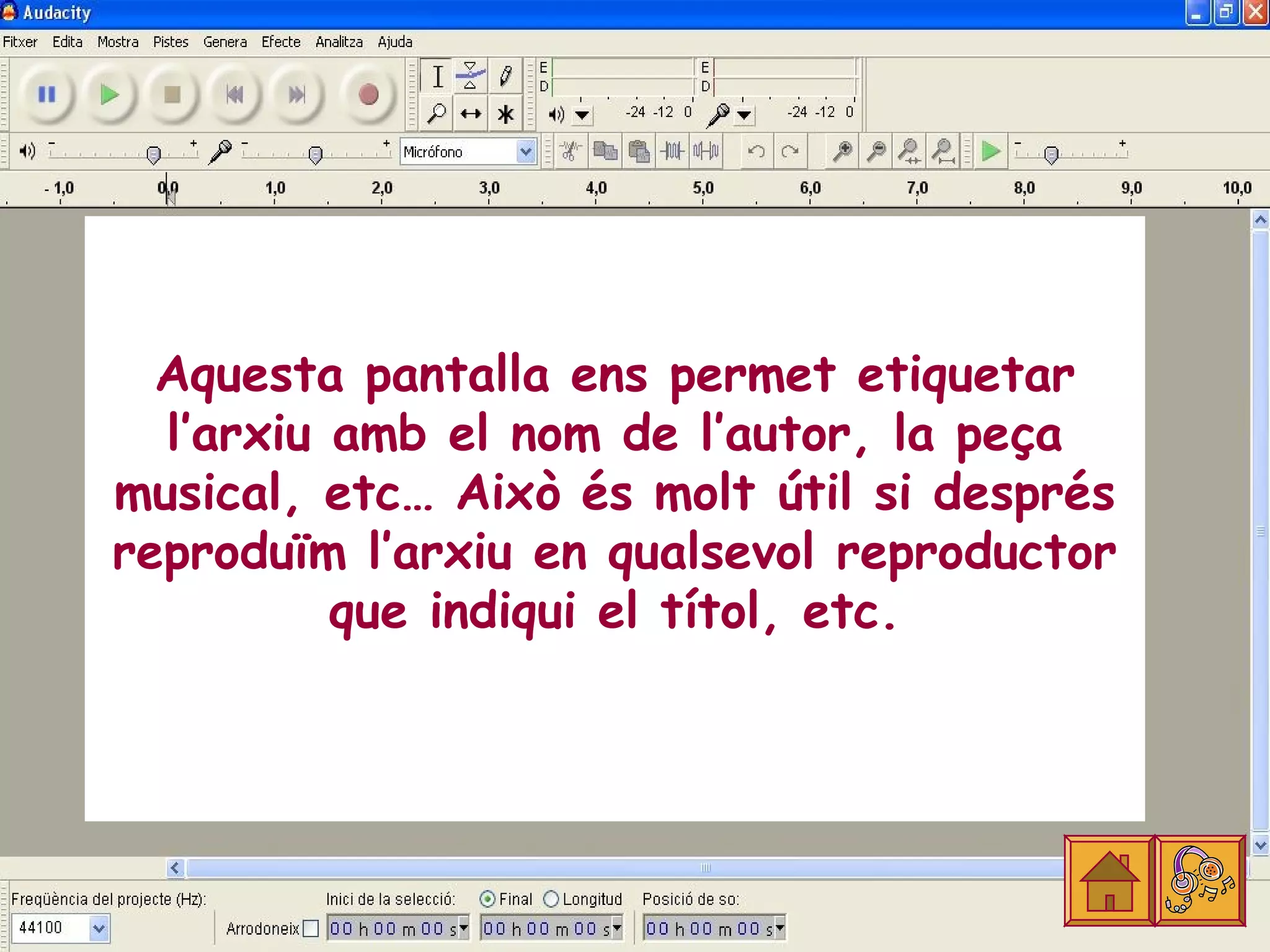Click the Fit selection in window icon

click(x=909, y=151)
